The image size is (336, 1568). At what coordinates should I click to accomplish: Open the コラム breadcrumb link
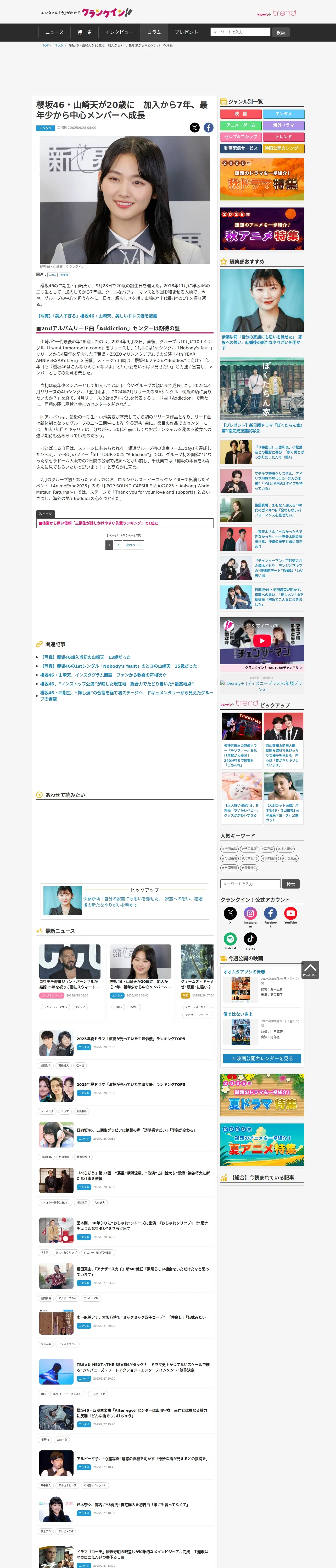(x=59, y=45)
